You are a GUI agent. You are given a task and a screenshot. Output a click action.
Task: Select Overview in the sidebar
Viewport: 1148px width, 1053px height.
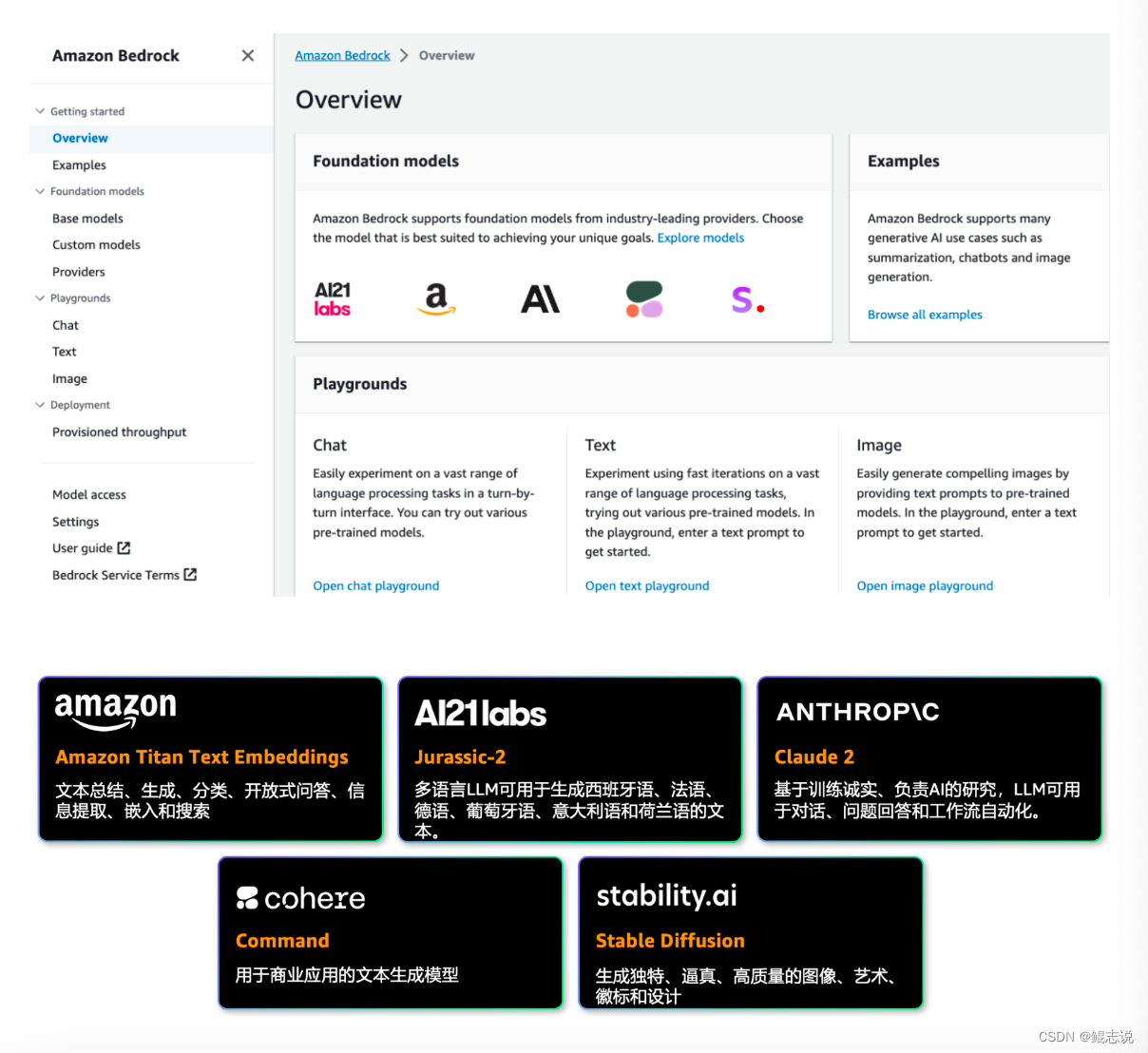coord(80,138)
